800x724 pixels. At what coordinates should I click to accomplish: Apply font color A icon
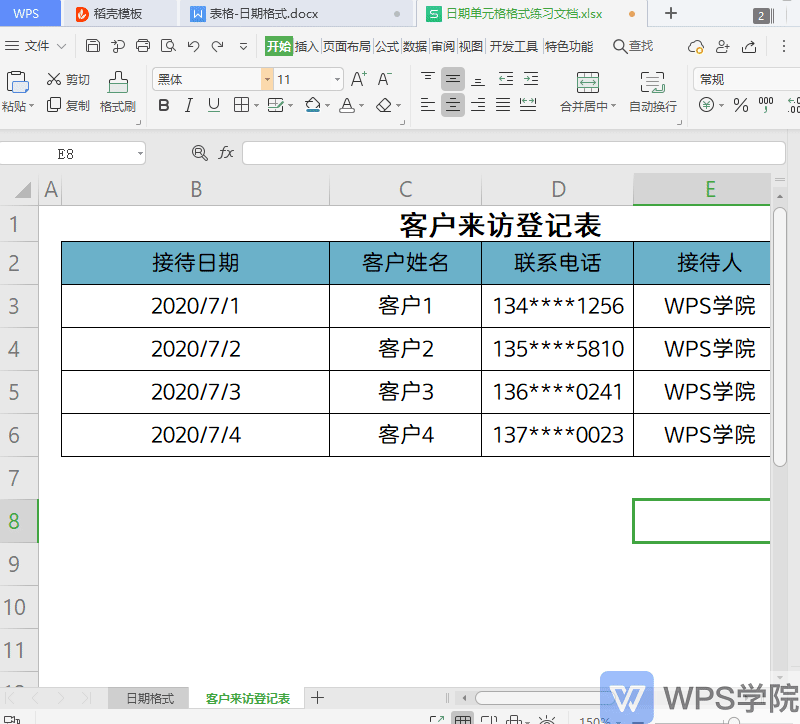click(x=347, y=105)
